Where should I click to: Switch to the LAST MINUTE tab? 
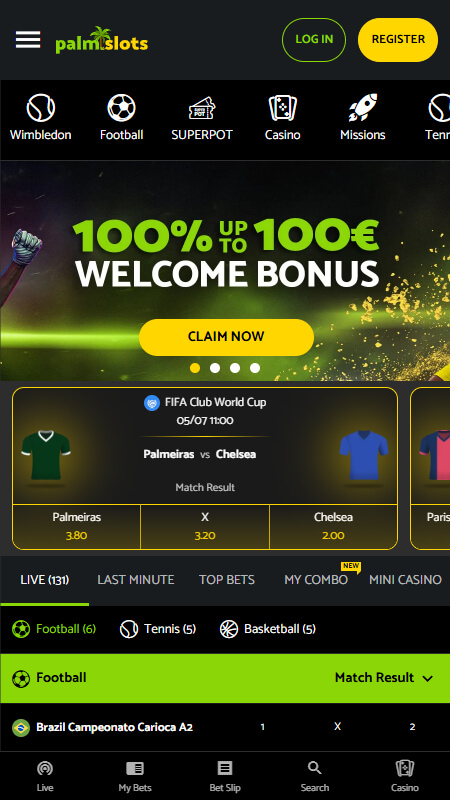point(136,580)
